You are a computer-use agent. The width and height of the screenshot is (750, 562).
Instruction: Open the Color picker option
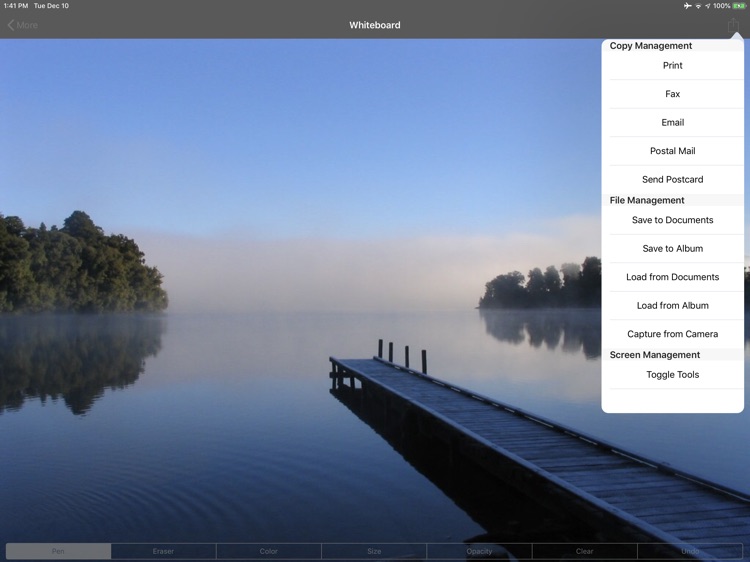[268, 551]
